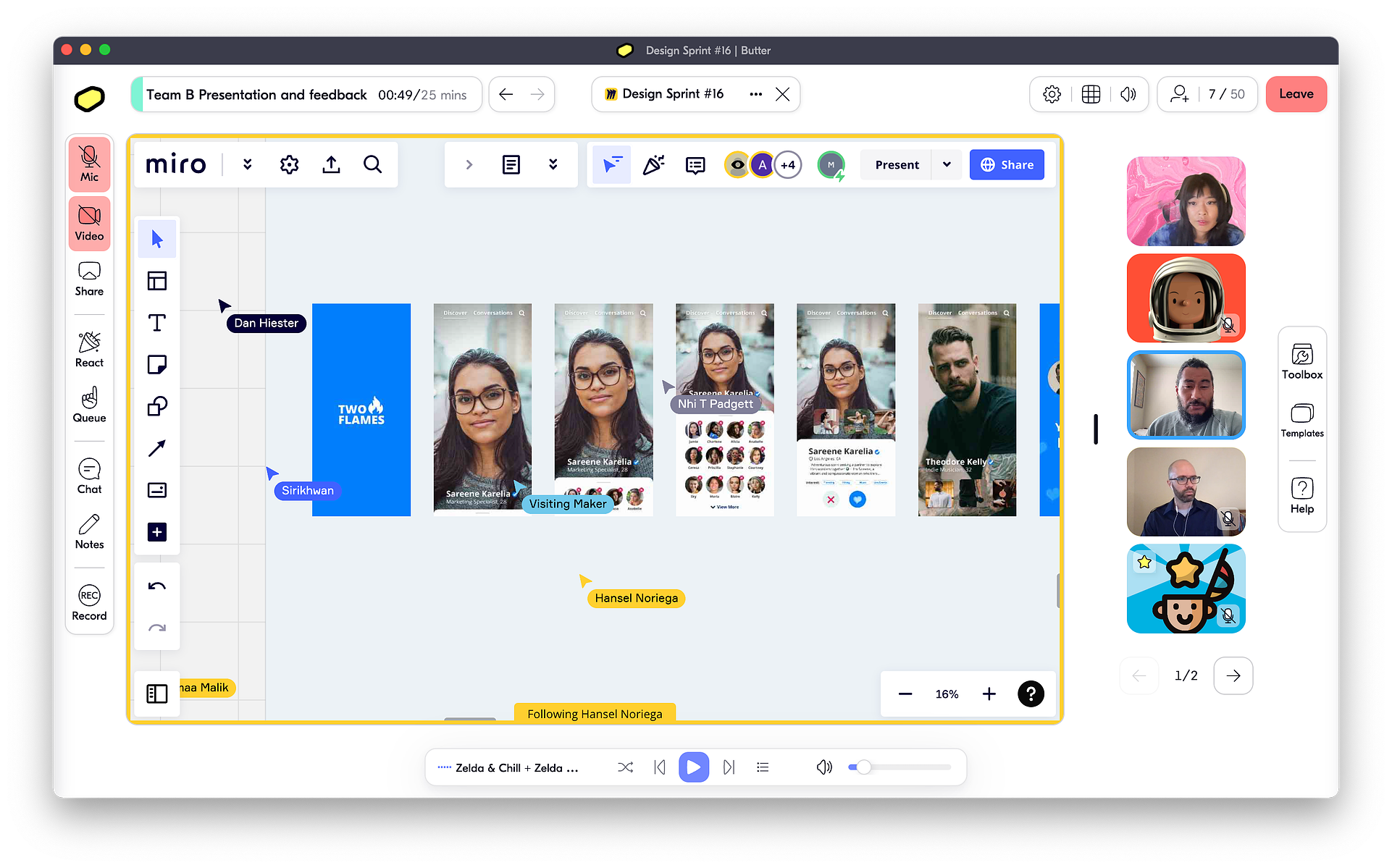Zoom in with plus button

tap(989, 694)
